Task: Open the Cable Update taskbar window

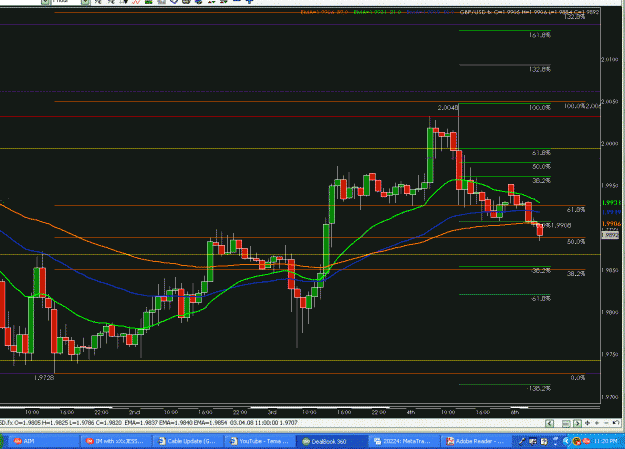Action: click(189, 441)
